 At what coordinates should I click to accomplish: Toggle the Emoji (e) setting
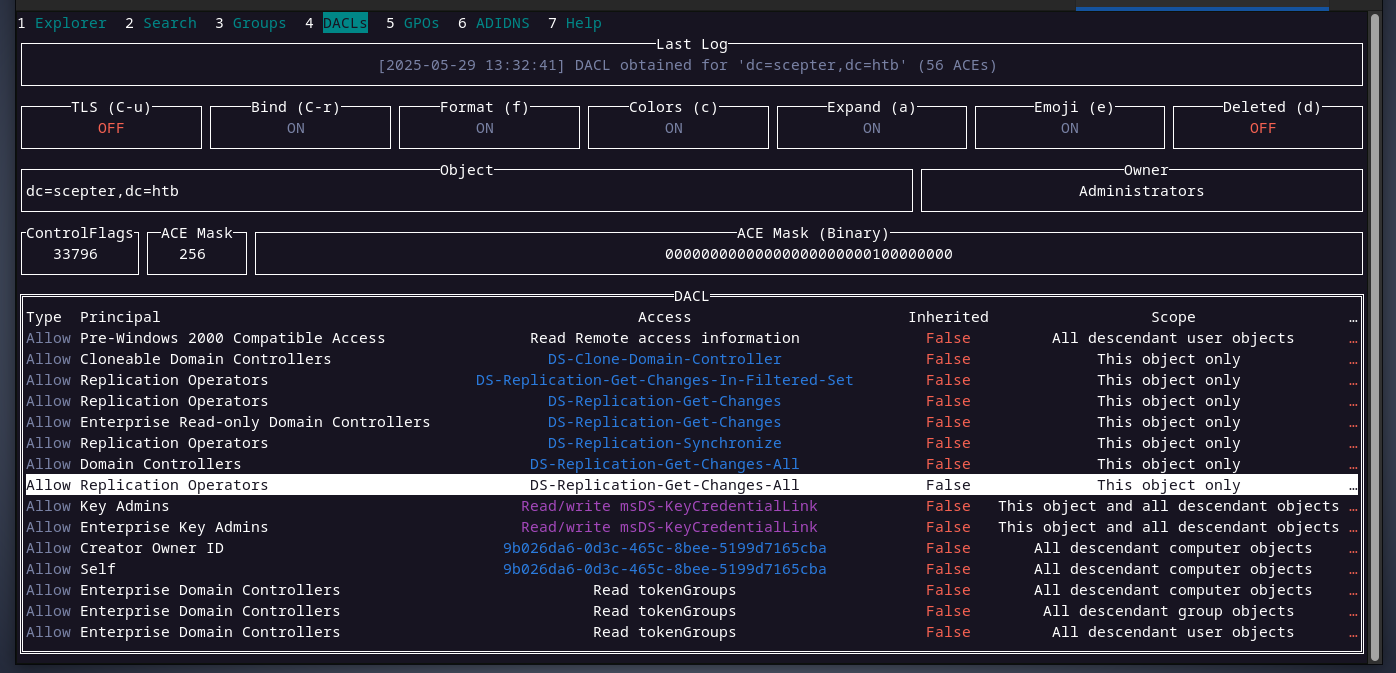pos(1070,128)
